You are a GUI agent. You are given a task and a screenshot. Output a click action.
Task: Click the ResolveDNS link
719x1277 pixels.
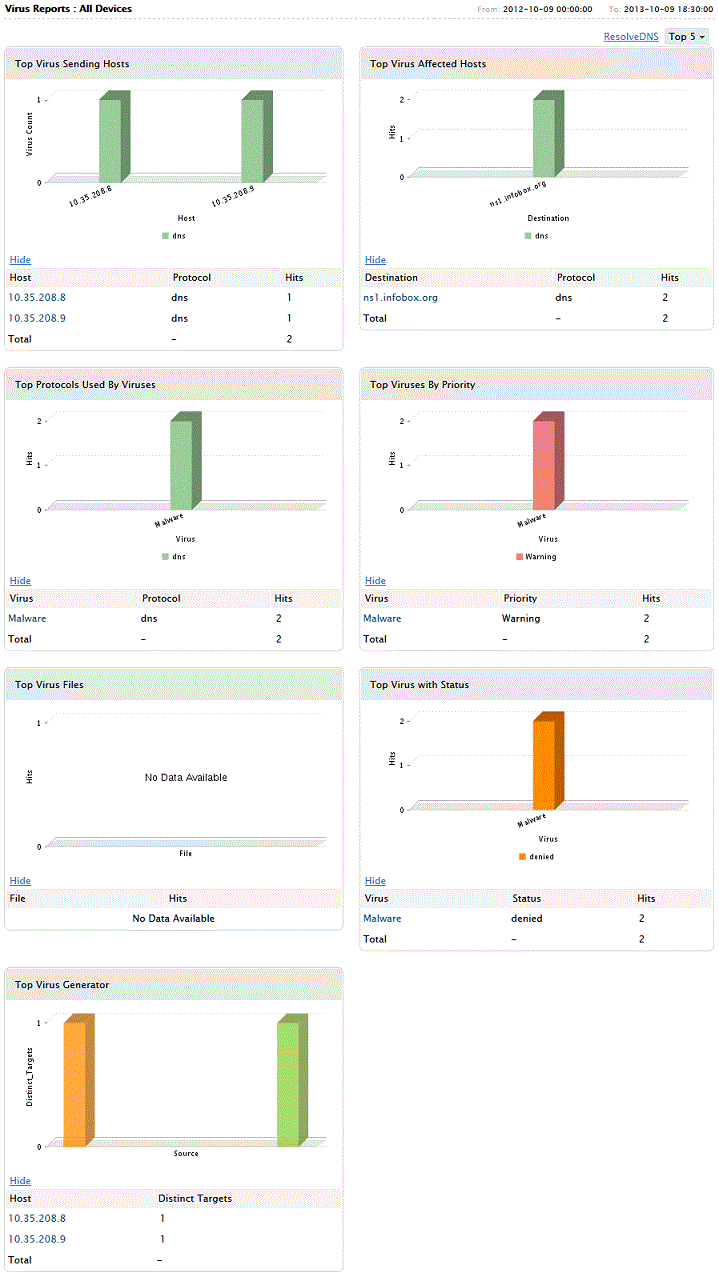pyautogui.click(x=631, y=37)
